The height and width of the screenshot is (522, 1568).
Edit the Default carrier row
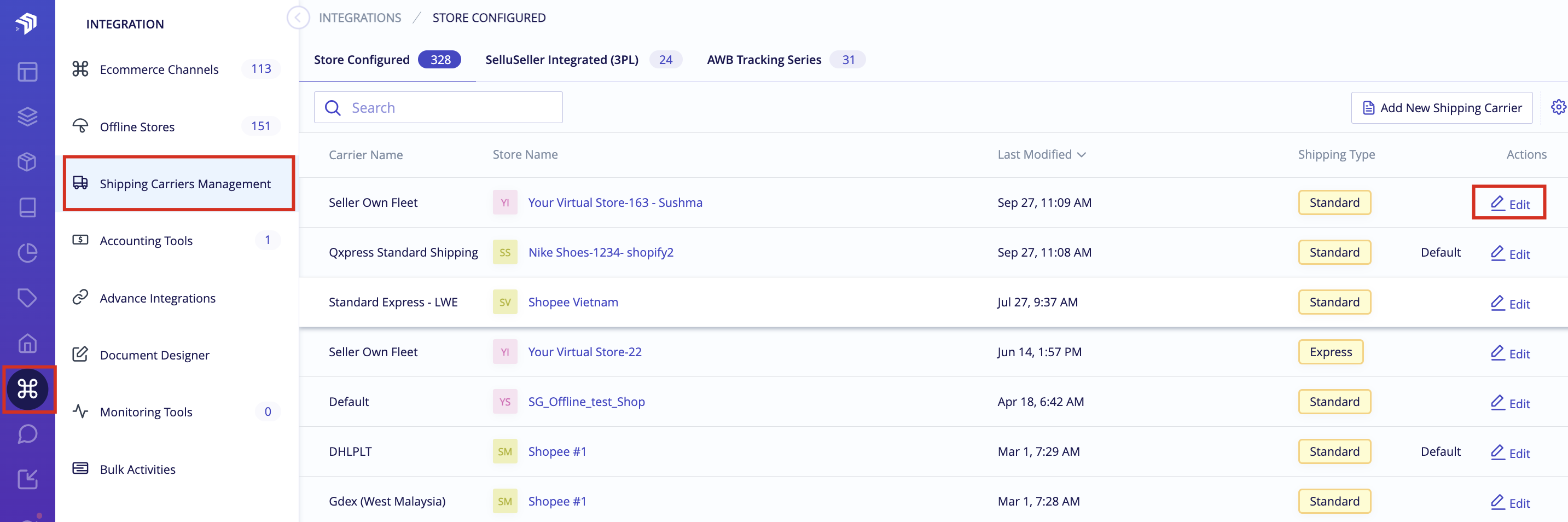point(1509,403)
